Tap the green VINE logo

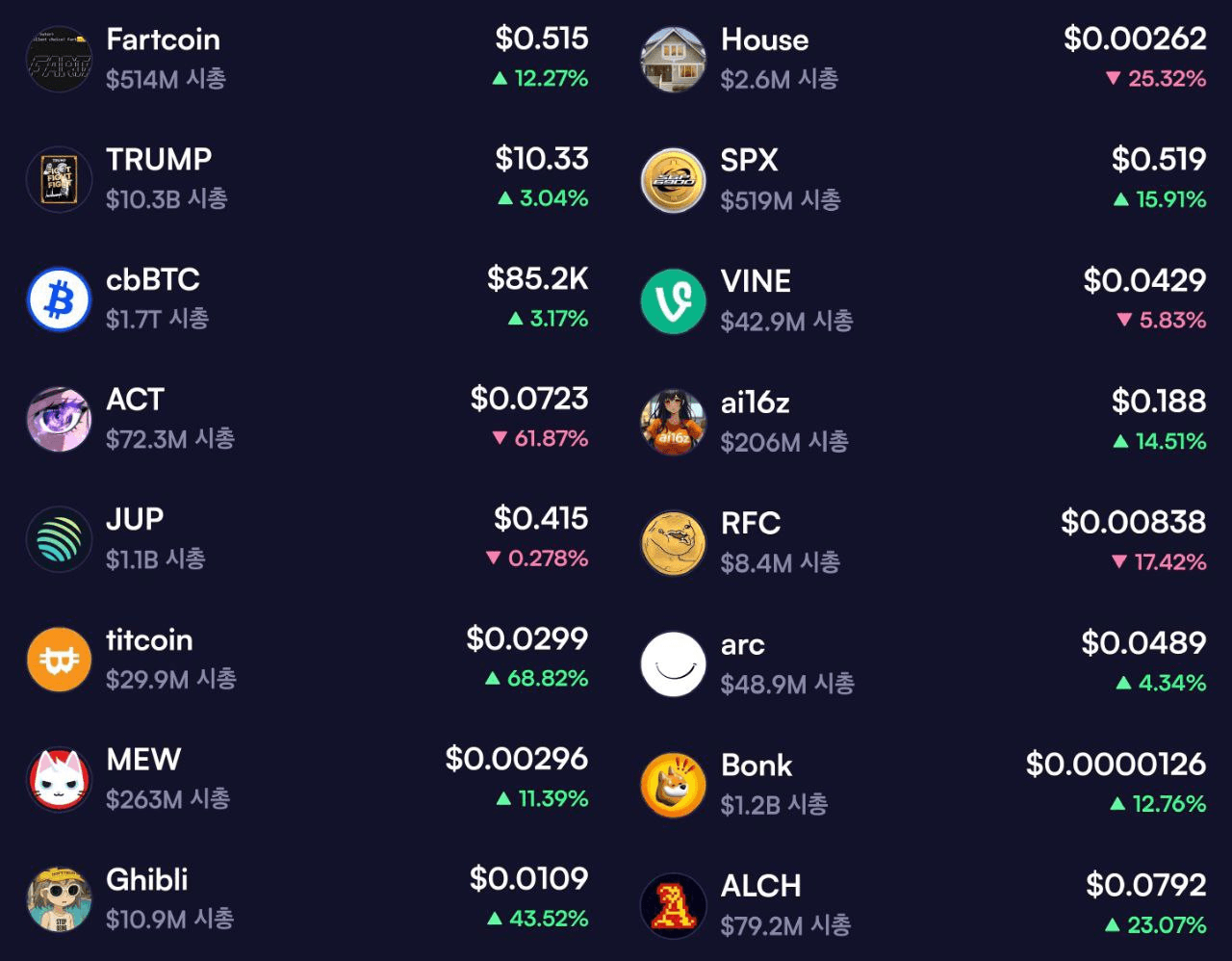[x=674, y=301]
